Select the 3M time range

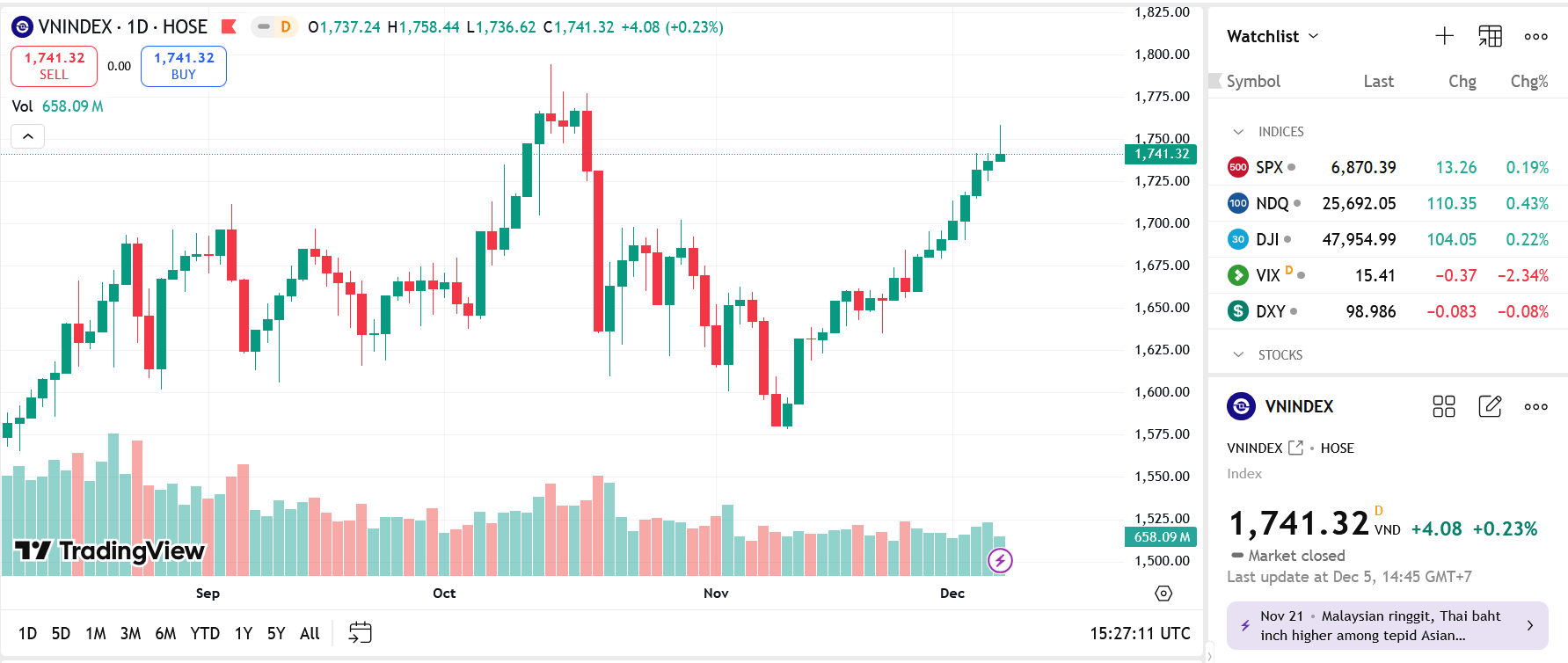[130, 633]
